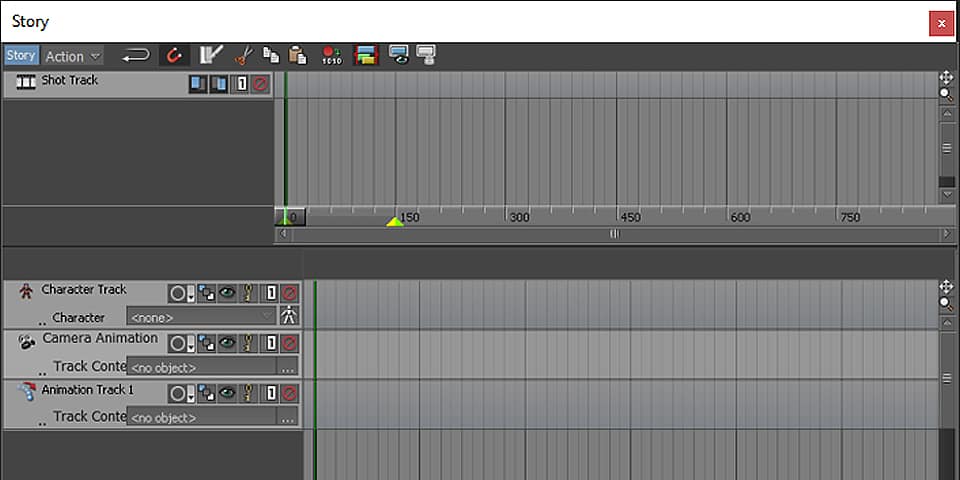Open Character Track record mode dropdown

180,293
